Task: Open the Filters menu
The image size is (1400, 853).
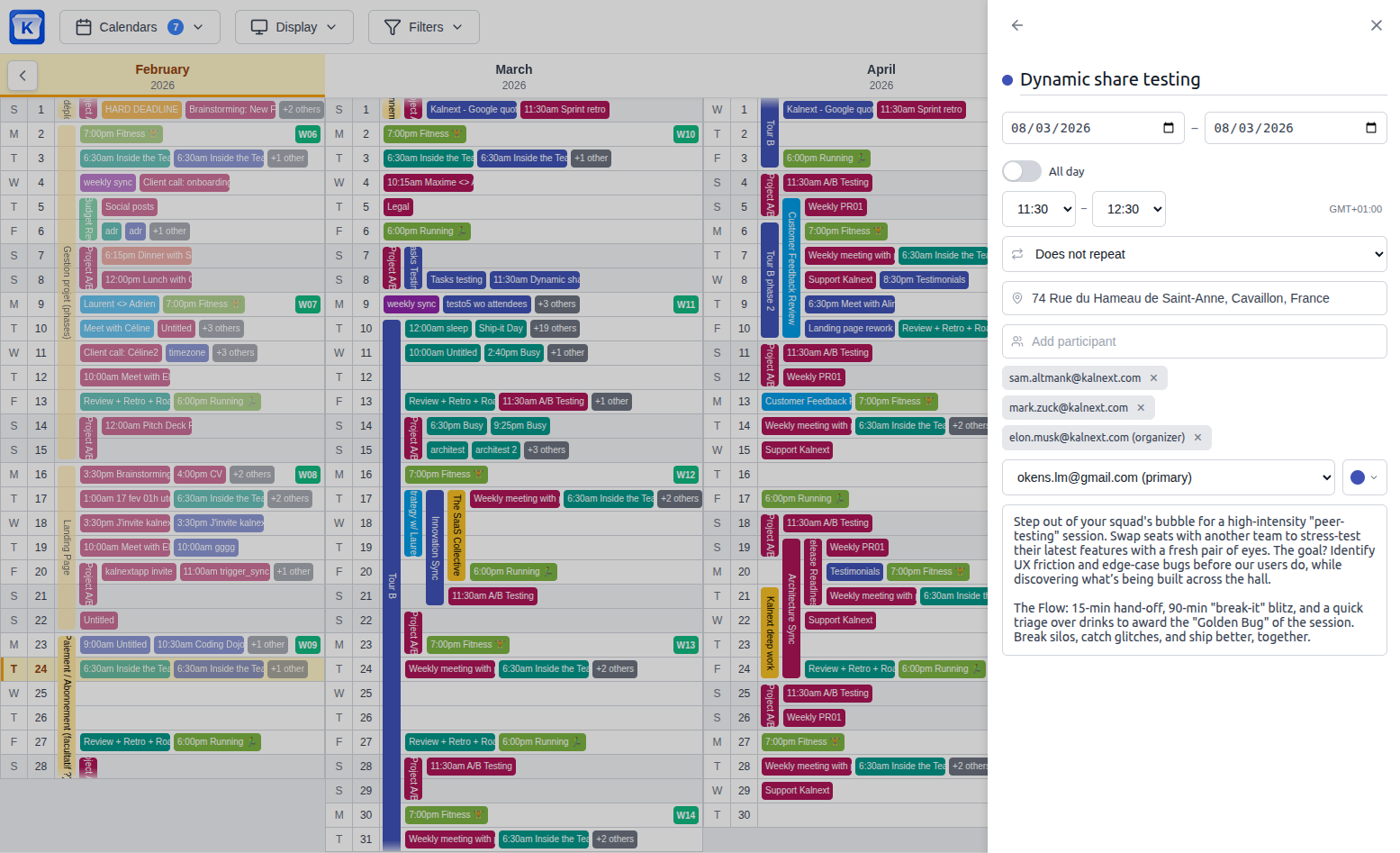Action: pyautogui.click(x=423, y=27)
